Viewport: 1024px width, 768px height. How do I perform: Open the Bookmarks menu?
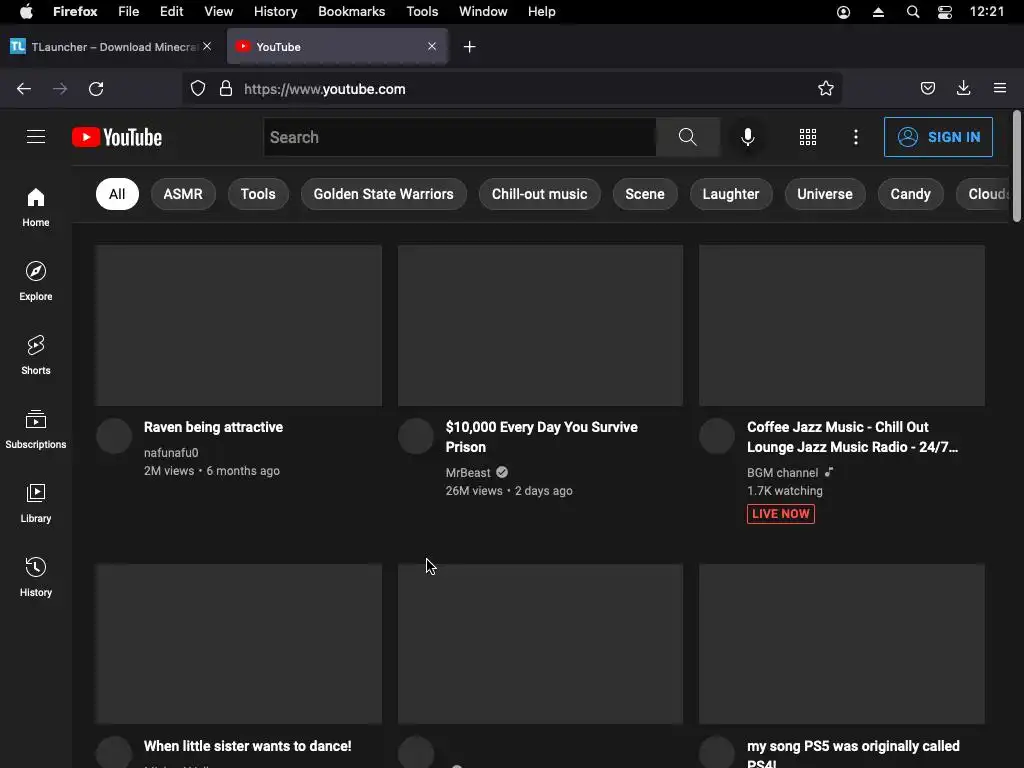[351, 12]
